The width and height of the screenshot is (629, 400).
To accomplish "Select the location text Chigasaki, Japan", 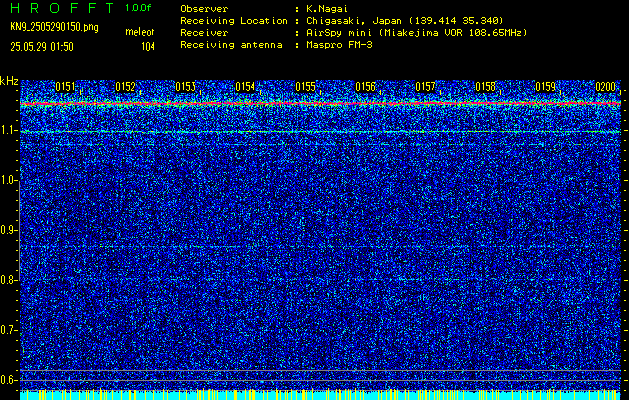I will [x=353, y=21].
